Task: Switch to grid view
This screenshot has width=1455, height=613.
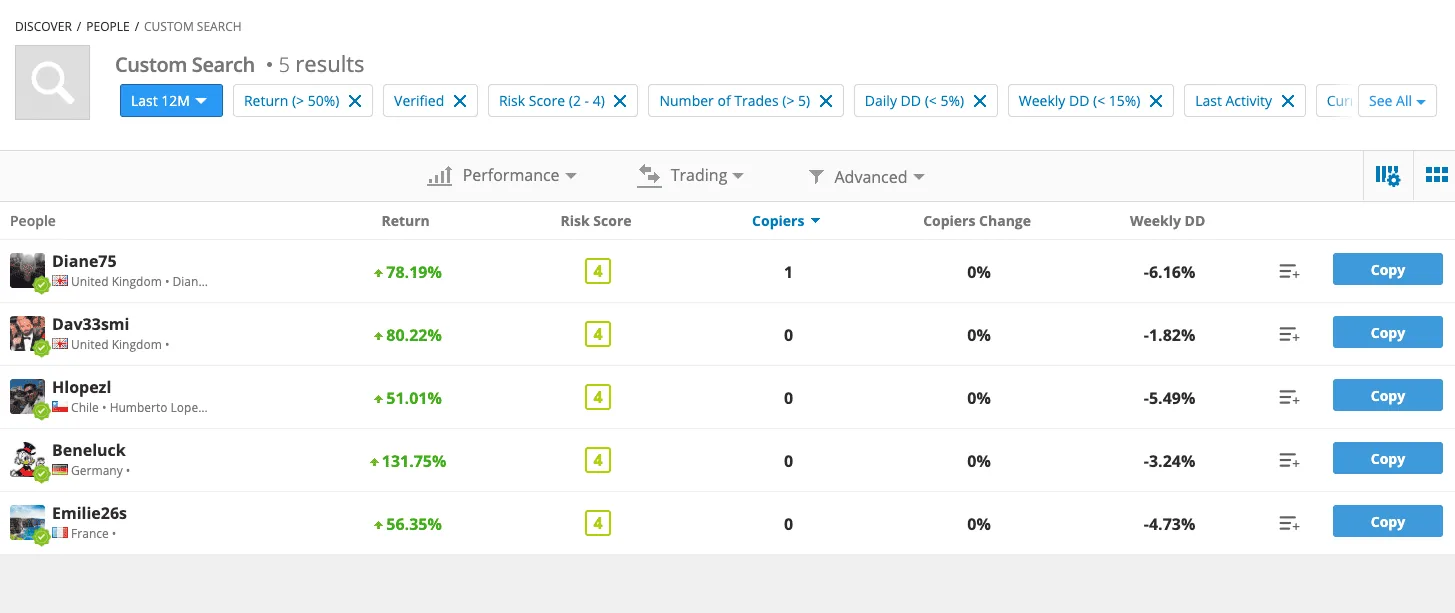Action: (1437, 176)
